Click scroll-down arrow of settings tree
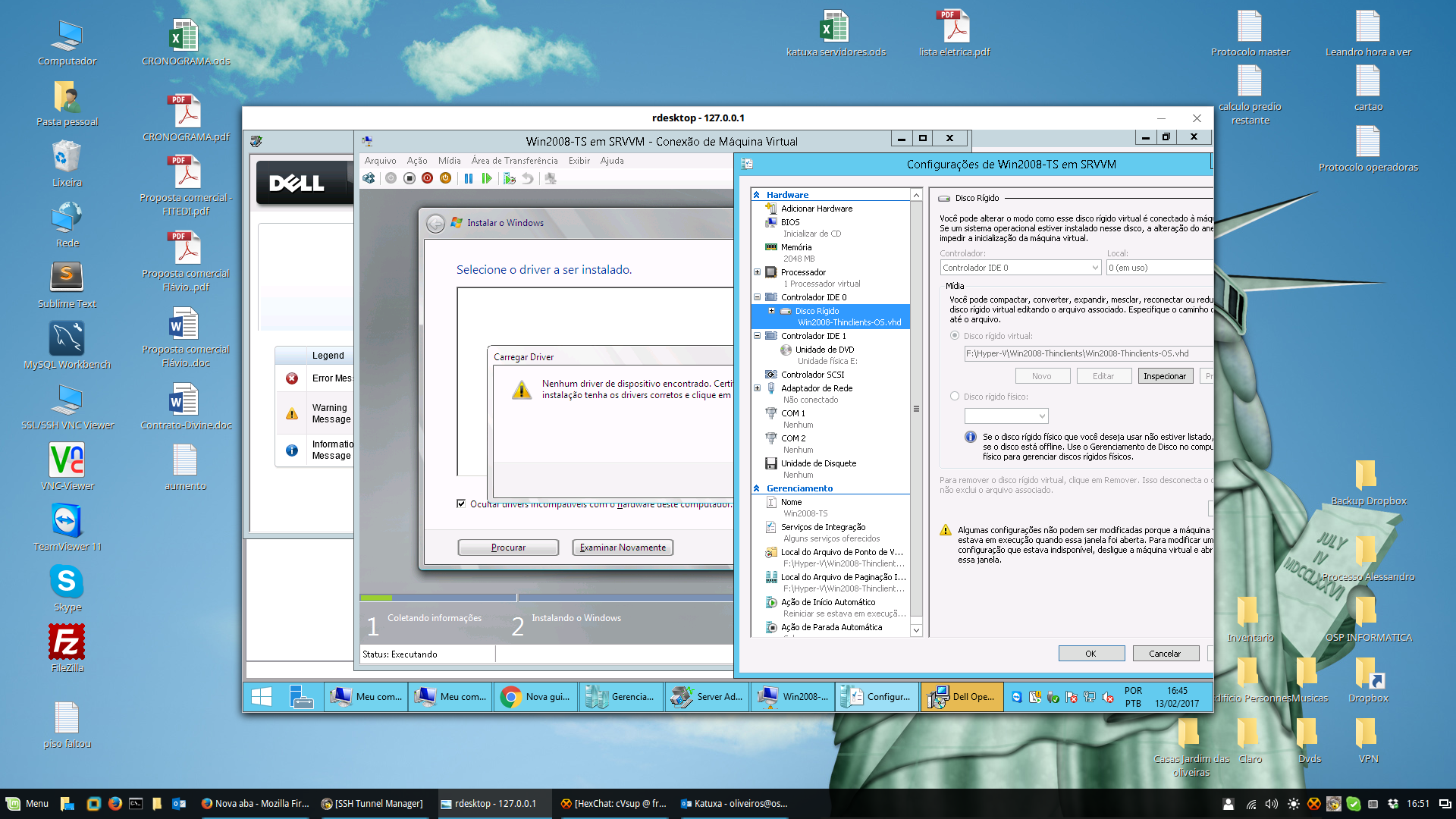The image size is (1456, 819). 916,630
